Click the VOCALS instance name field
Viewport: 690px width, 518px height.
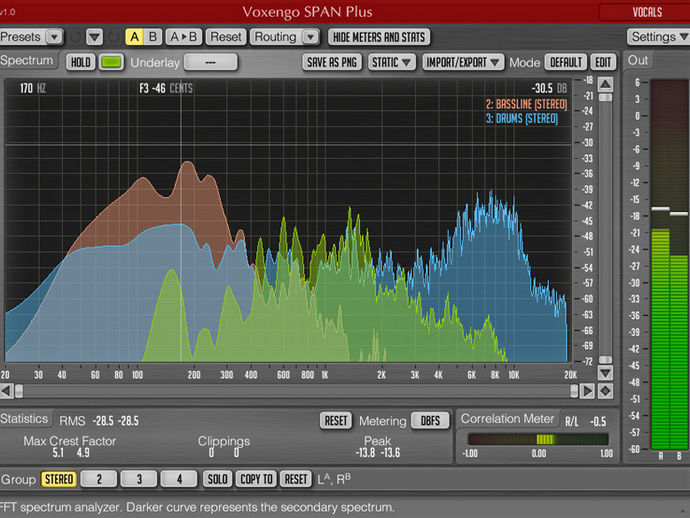645,12
